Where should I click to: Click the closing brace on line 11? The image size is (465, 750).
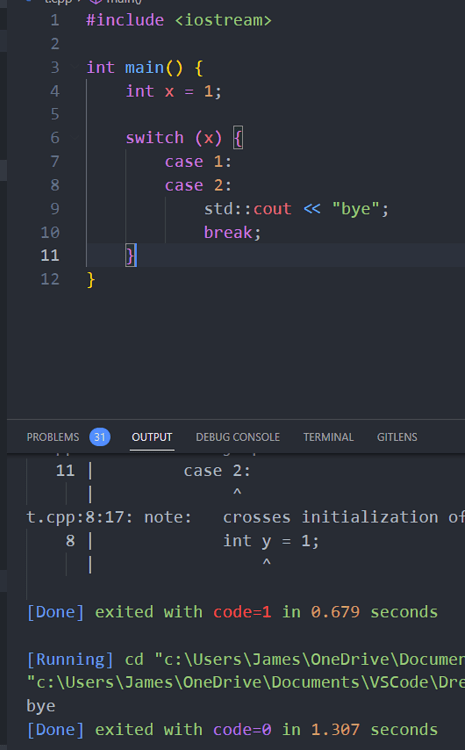tap(130, 255)
